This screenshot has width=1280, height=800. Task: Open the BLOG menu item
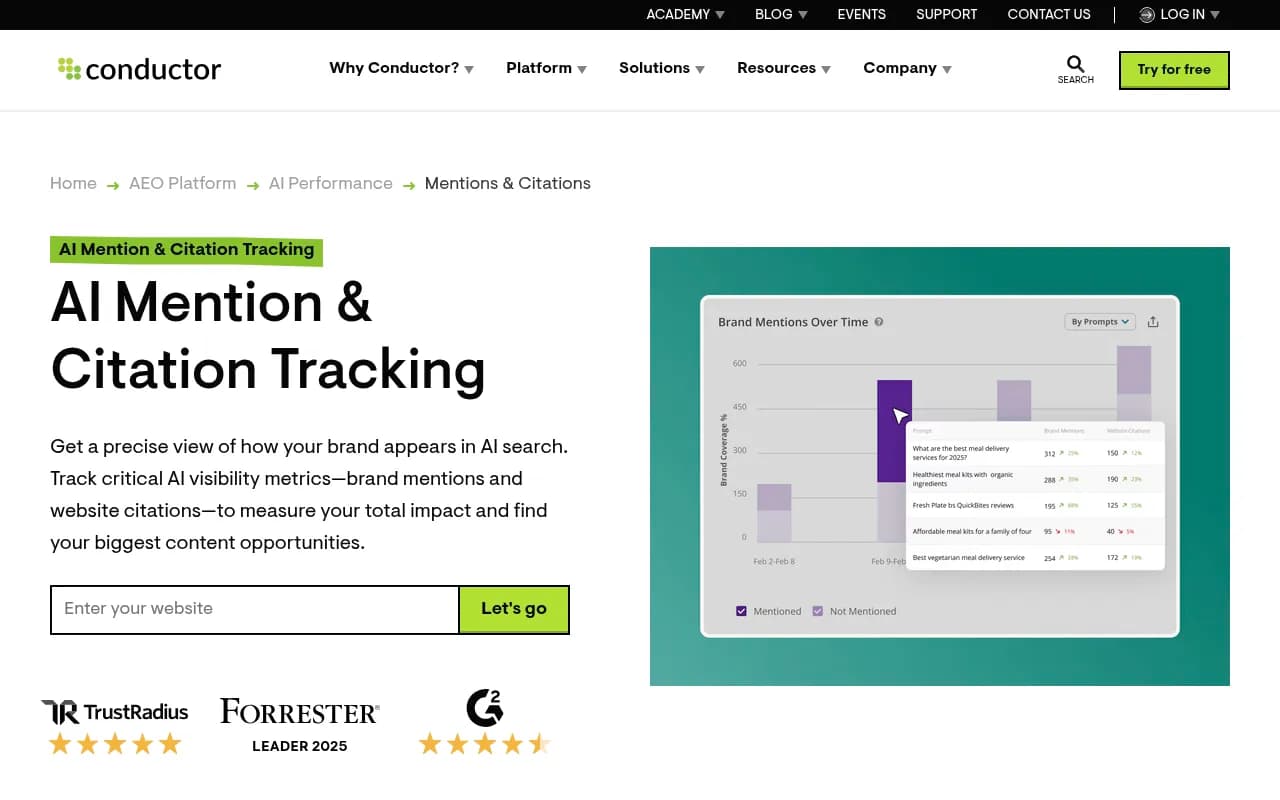(x=772, y=14)
